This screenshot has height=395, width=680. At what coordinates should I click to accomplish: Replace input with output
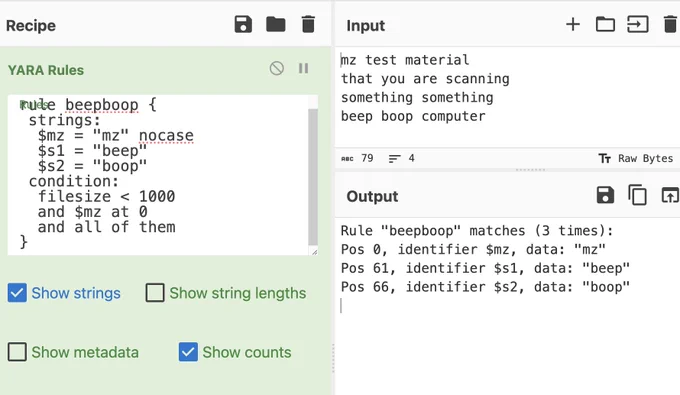click(x=670, y=196)
